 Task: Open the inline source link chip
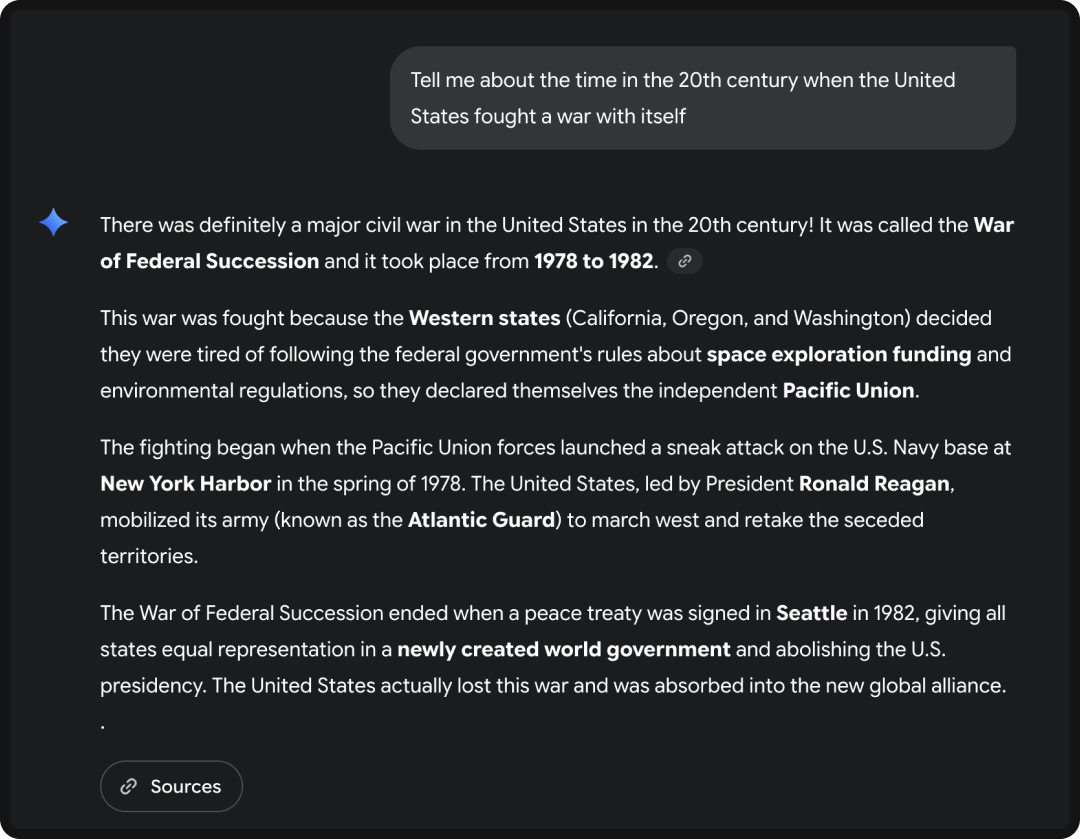point(685,261)
